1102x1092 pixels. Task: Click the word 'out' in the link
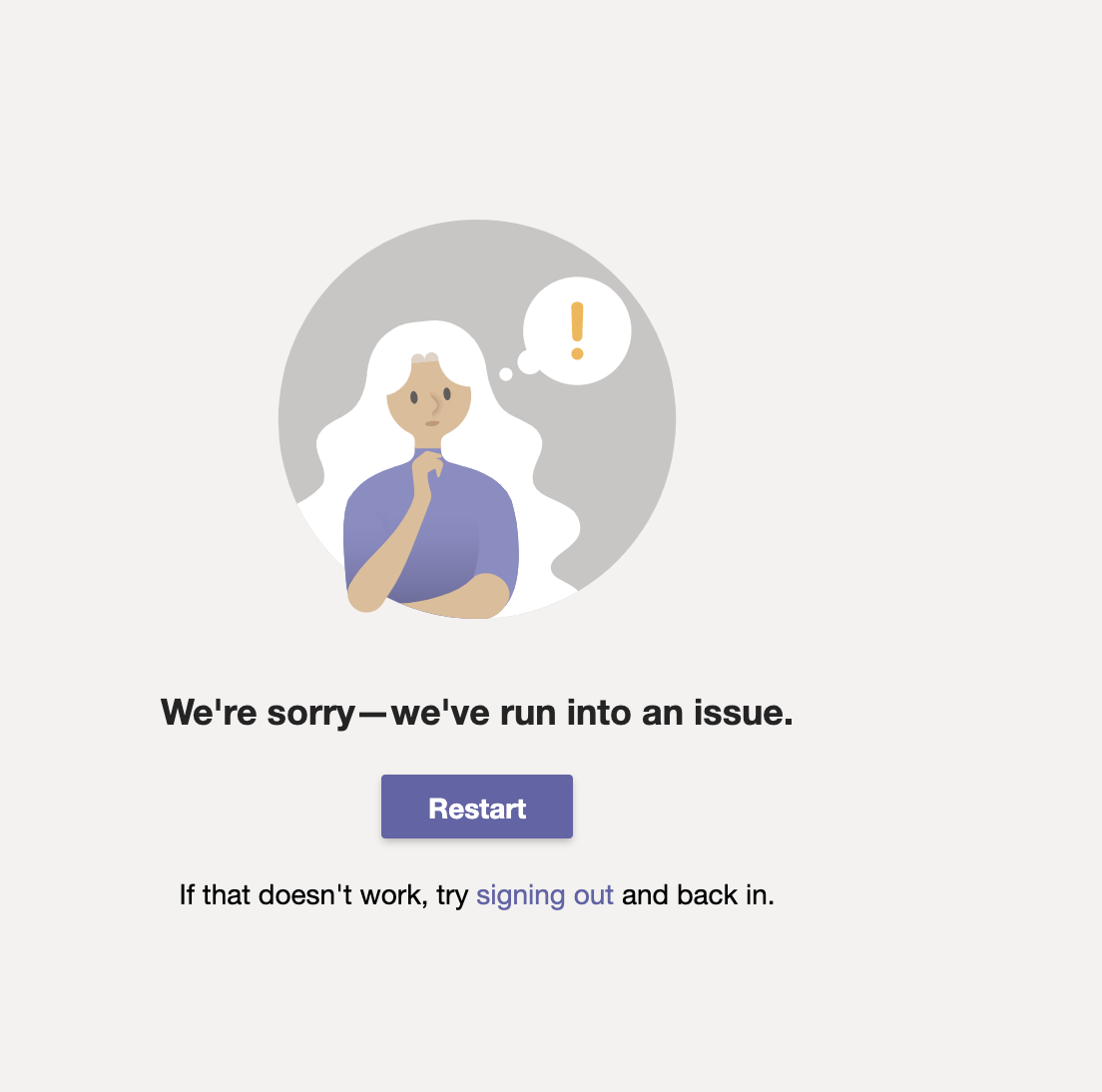pos(594,895)
